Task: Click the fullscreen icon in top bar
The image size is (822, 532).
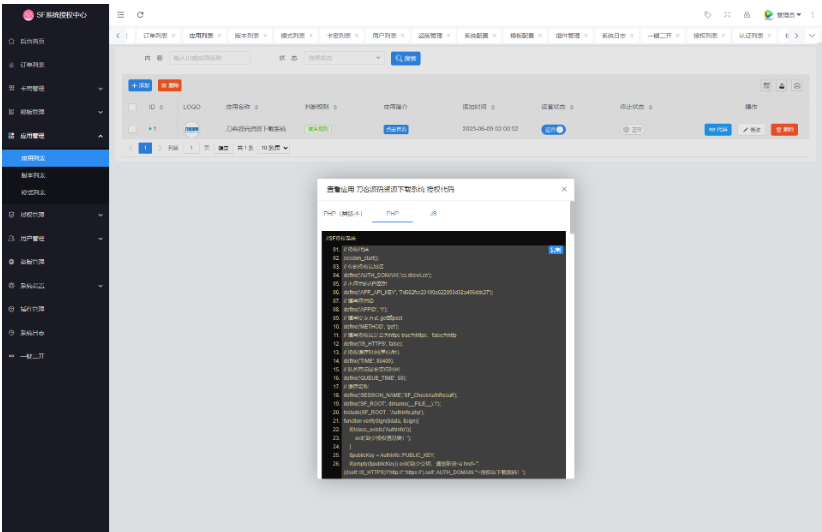Action: (x=727, y=14)
